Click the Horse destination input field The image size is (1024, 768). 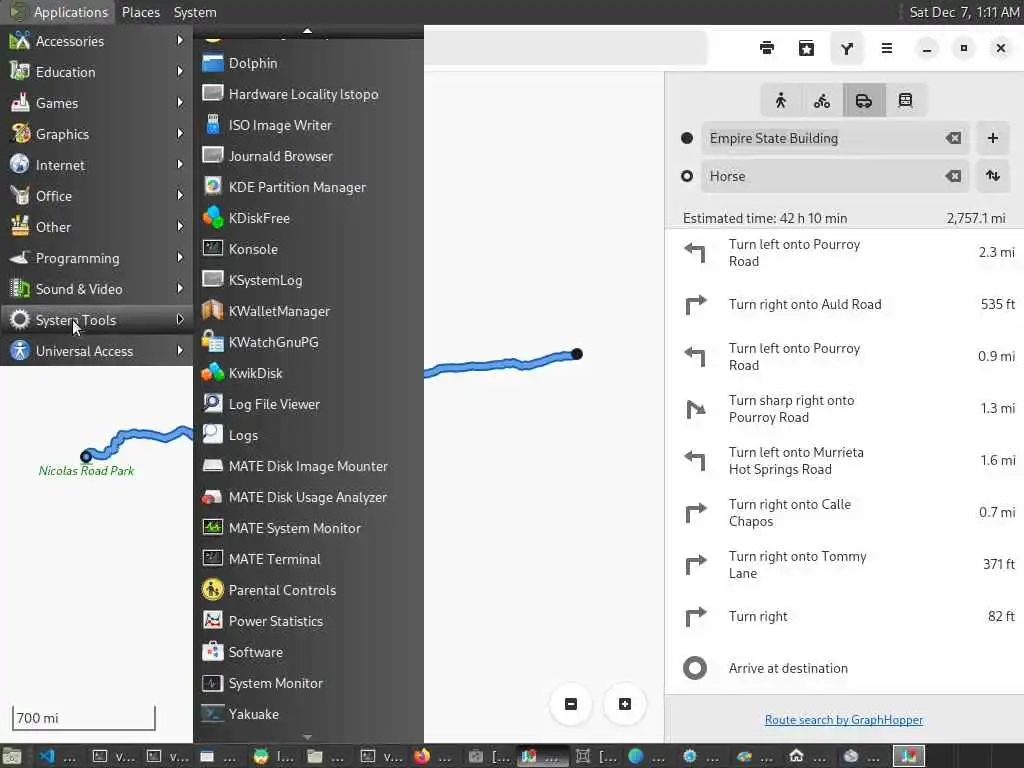pos(836,176)
